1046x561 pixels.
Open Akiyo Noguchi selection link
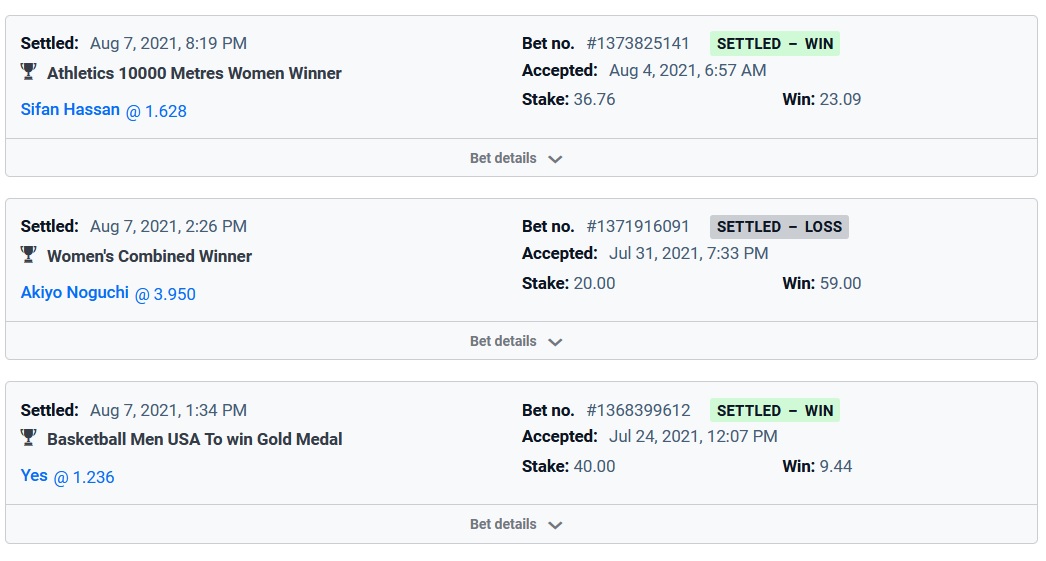[75, 293]
